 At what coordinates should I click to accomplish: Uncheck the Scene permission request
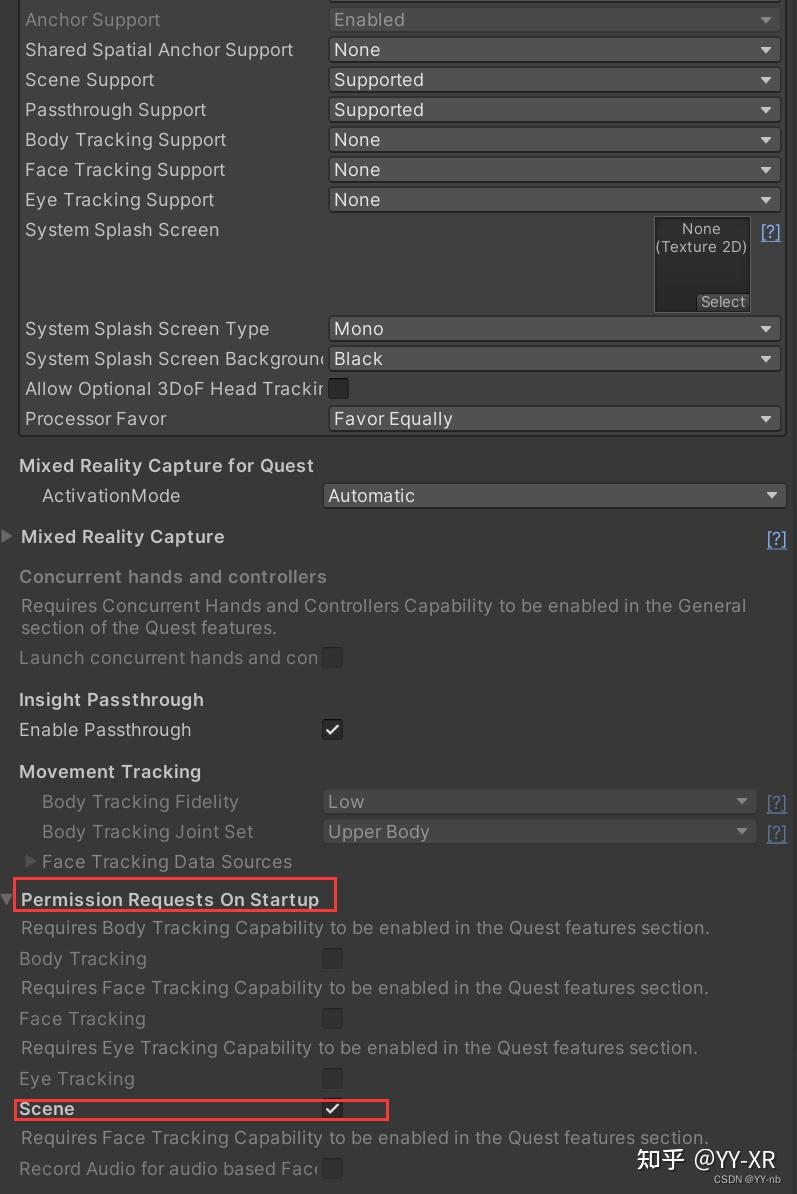[x=332, y=1108]
